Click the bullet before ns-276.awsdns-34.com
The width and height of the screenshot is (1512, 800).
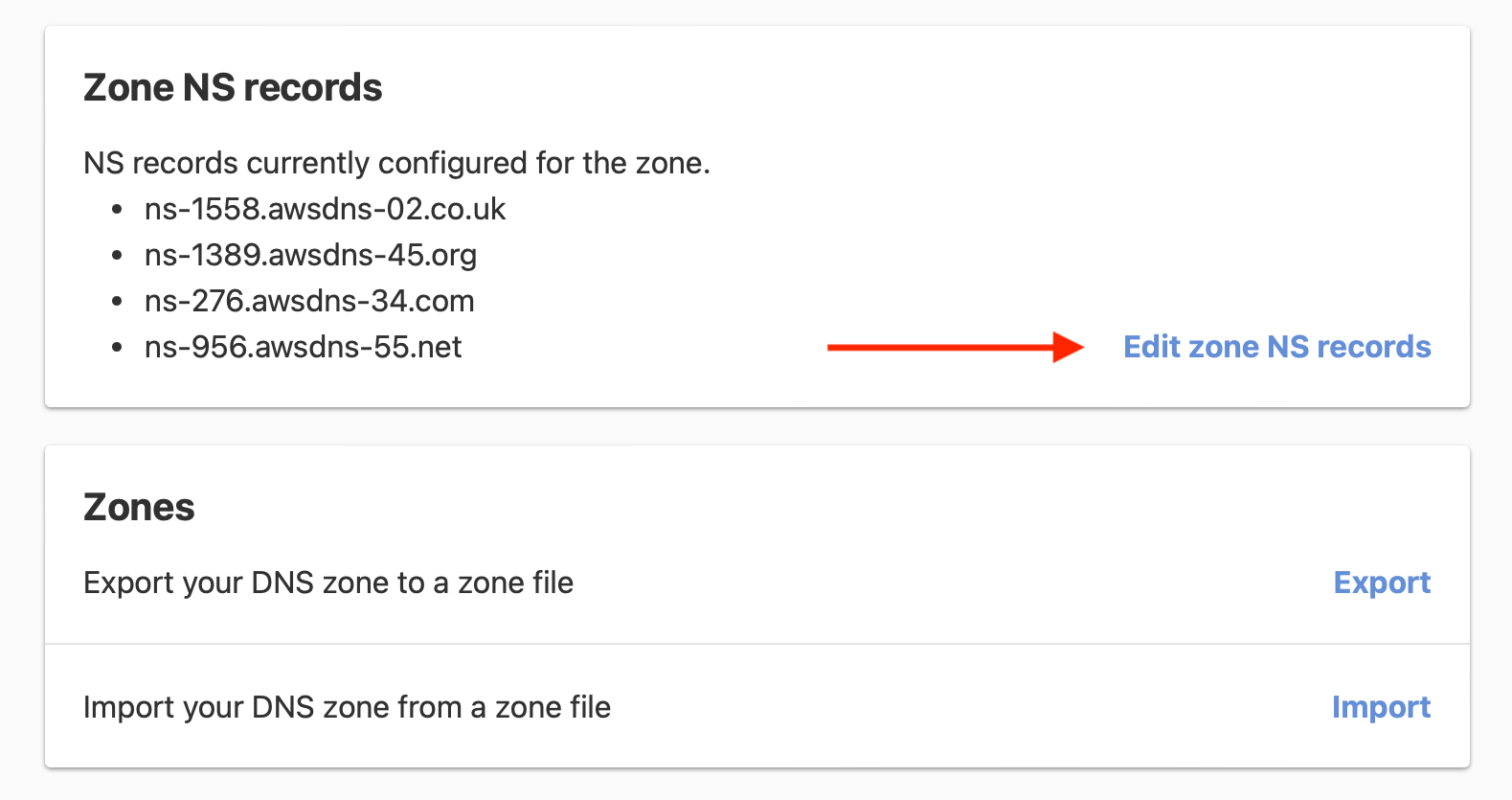(x=117, y=301)
